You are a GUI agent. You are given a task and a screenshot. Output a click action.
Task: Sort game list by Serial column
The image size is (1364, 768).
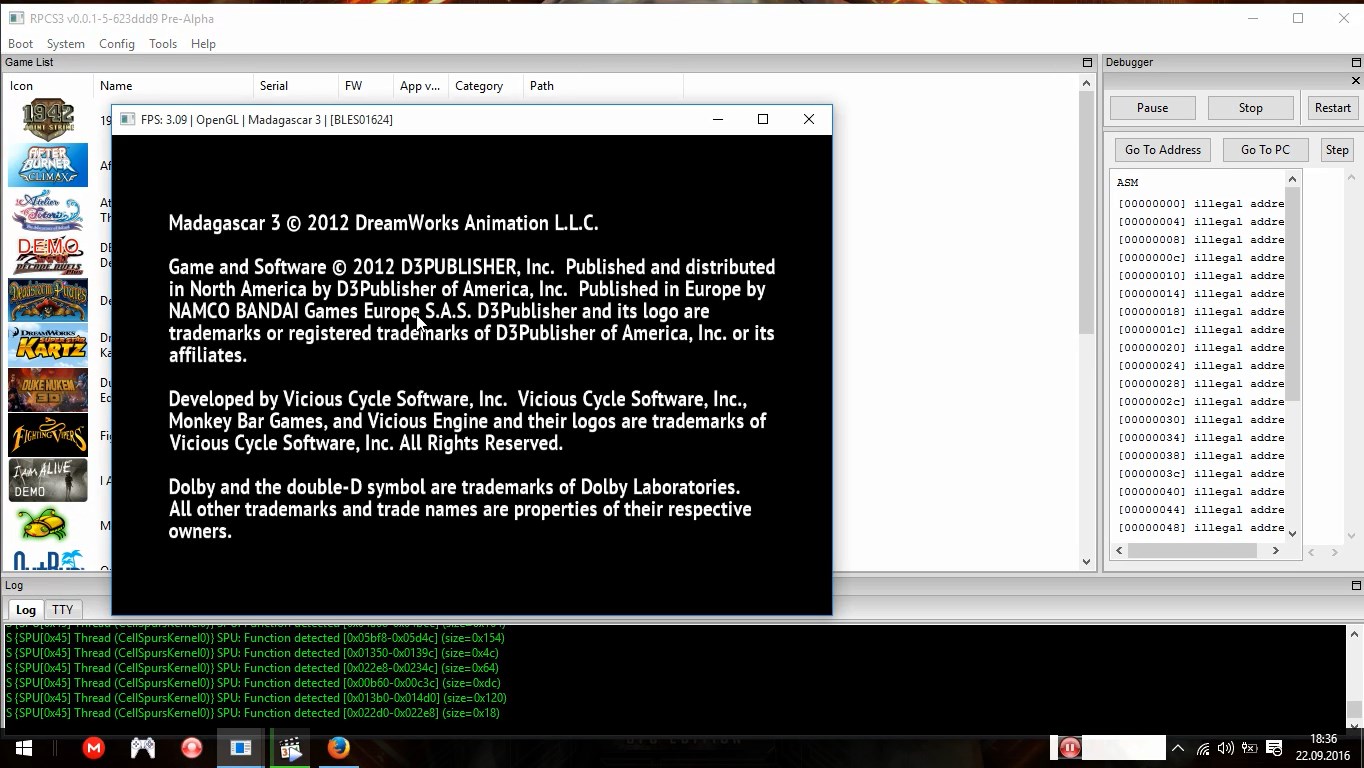tap(274, 86)
